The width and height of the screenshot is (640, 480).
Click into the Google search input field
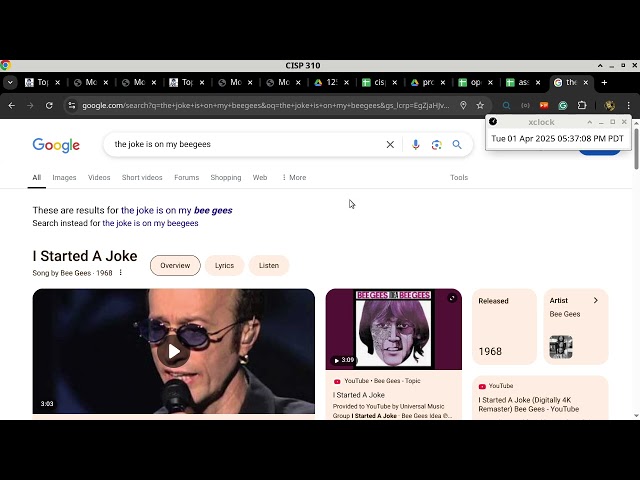(x=245, y=144)
